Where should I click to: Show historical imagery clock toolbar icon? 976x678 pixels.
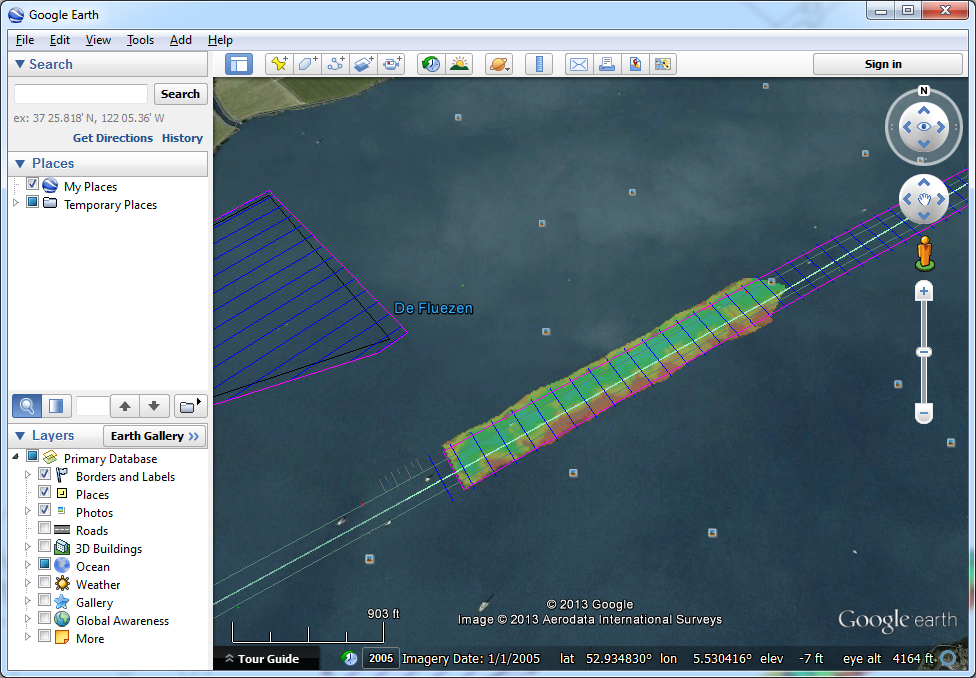431,64
